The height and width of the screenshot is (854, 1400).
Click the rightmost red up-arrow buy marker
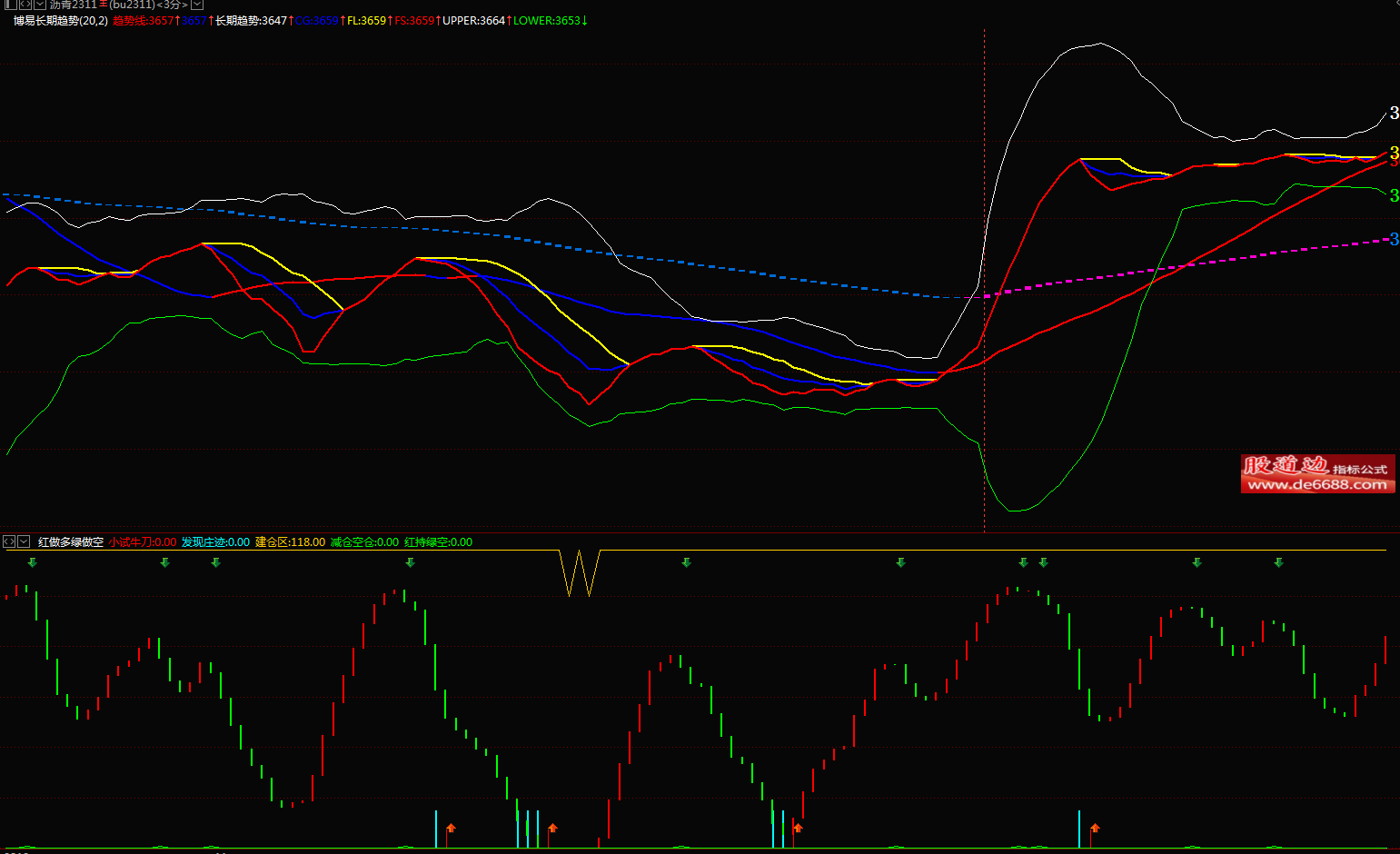1095,828
